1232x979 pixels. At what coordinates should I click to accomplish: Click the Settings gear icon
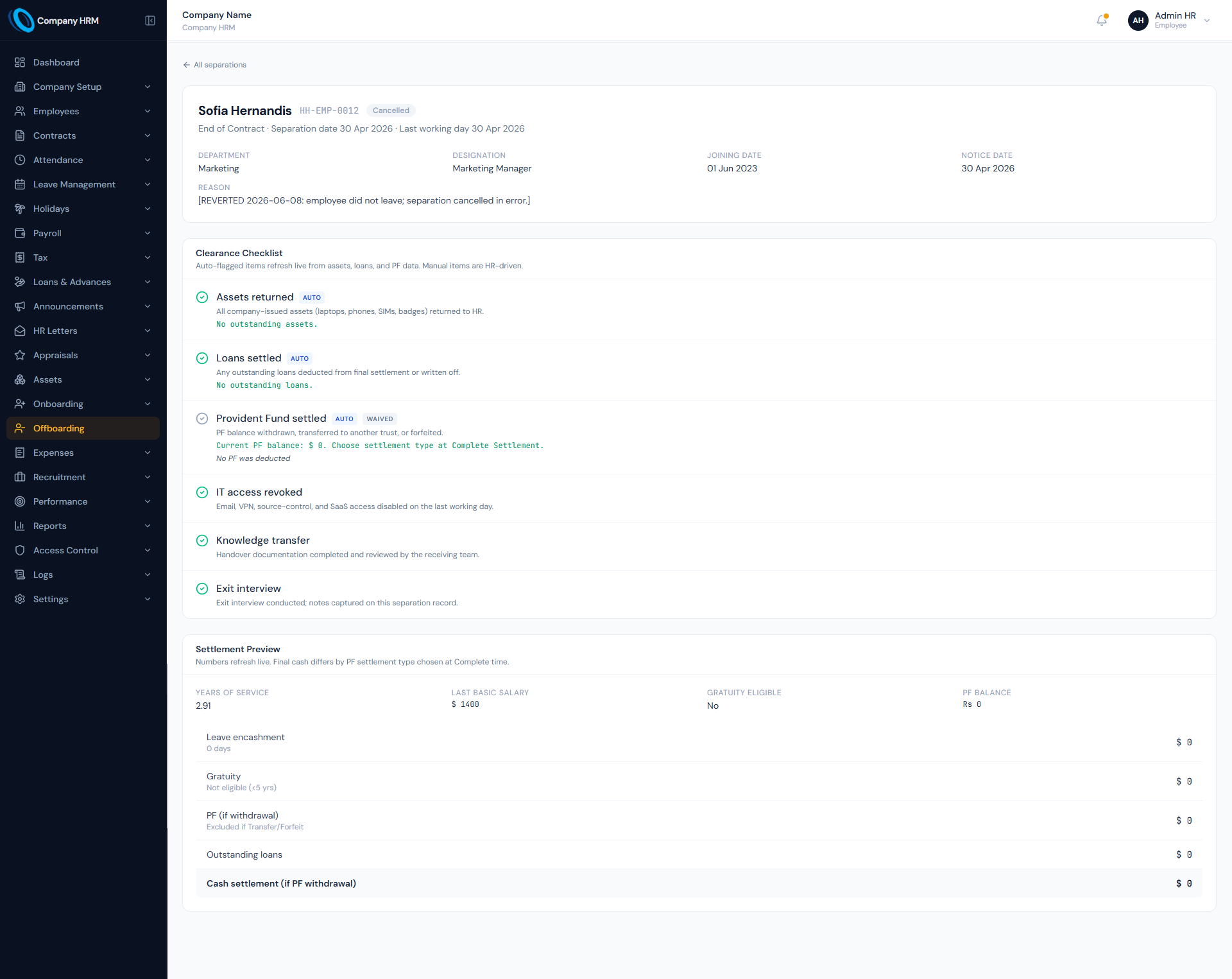pos(20,599)
